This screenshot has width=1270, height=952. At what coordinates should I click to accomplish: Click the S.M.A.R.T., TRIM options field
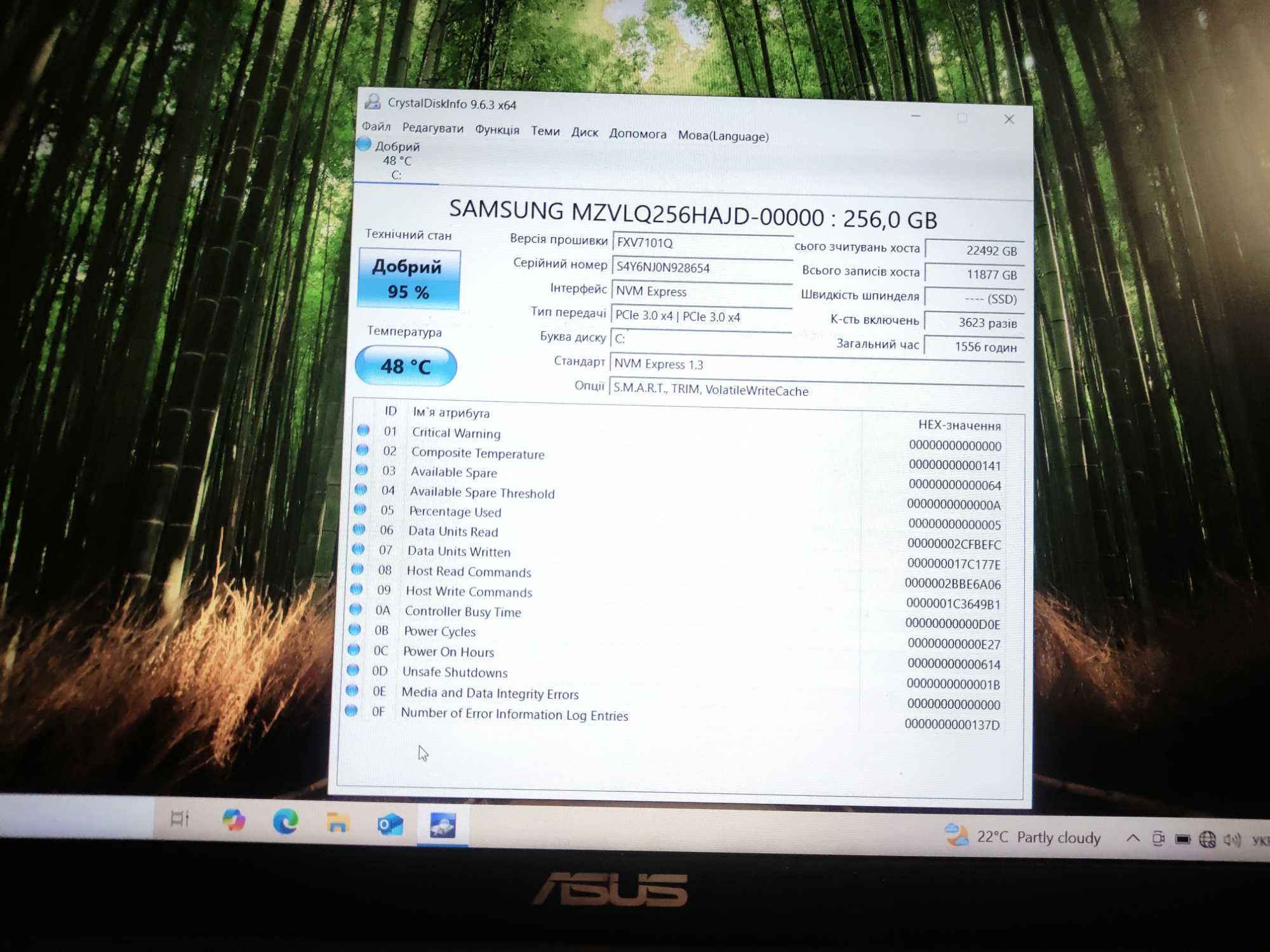coord(816,390)
